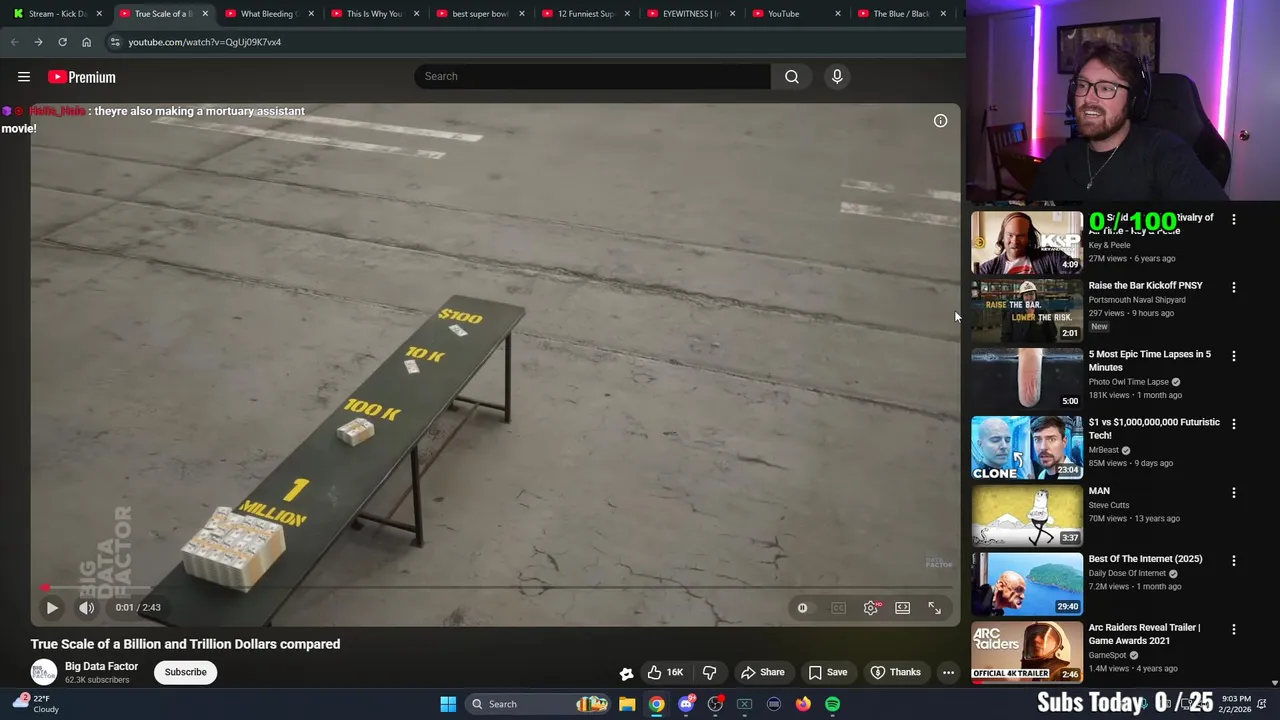The image size is (1280, 720).
Task: Open options menu for Best Of The Internet
Action: 1233,561
